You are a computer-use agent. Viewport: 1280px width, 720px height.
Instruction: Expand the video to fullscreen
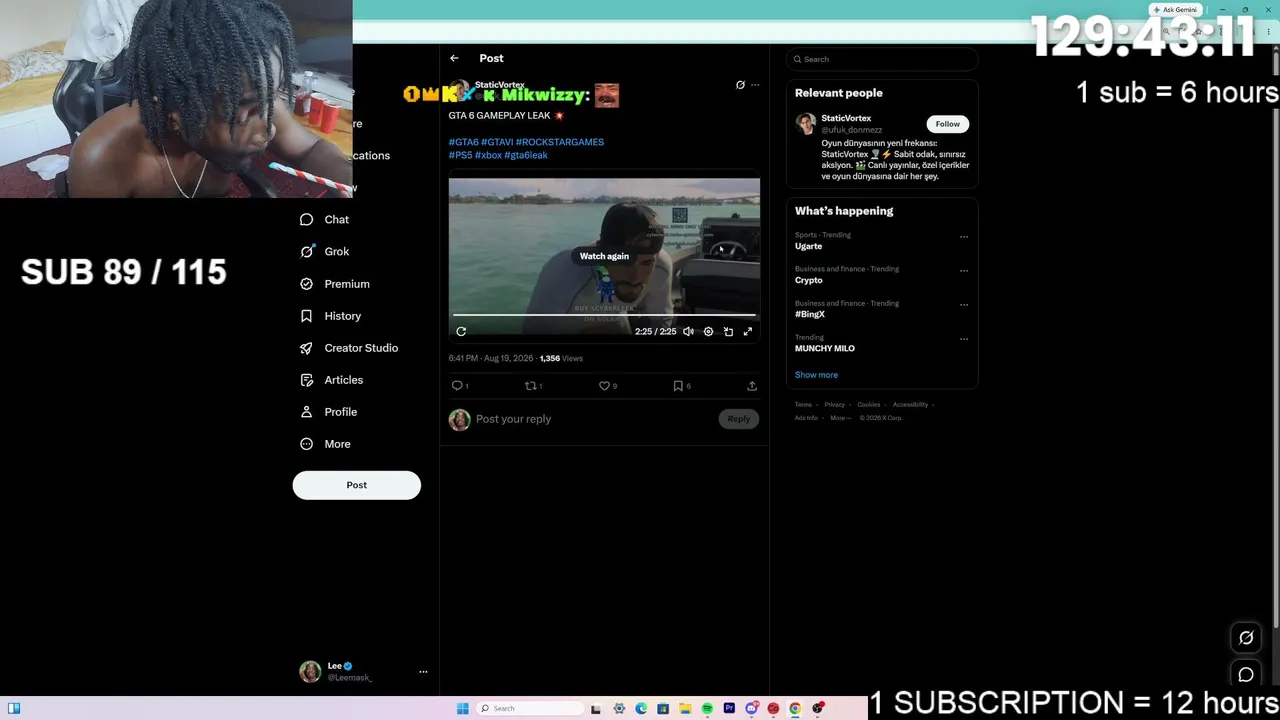(x=747, y=332)
